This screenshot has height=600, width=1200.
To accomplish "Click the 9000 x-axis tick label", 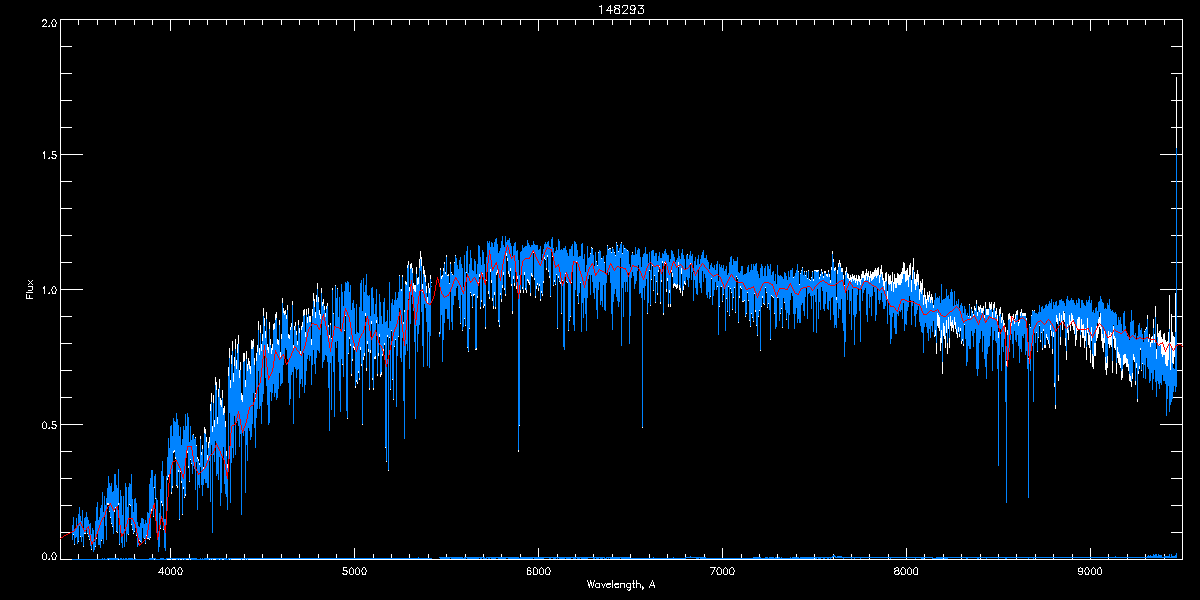I will 1090,572.
